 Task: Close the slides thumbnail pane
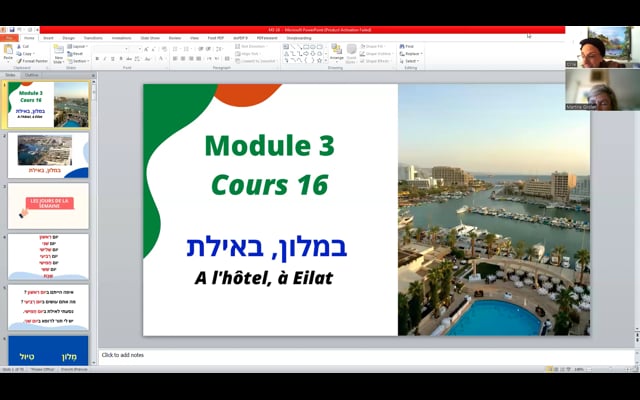pos(93,76)
